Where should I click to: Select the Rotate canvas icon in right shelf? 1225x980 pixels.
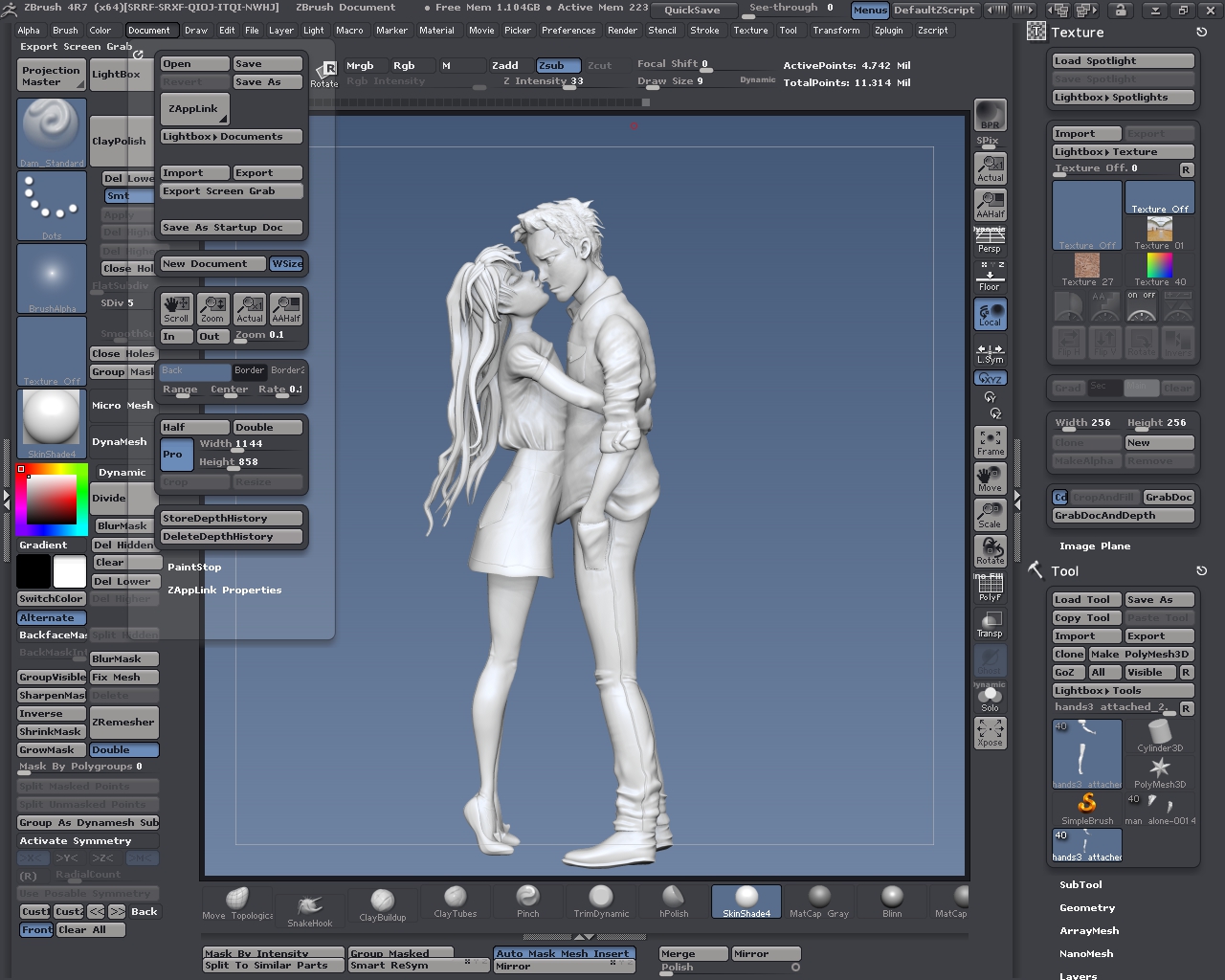990,551
